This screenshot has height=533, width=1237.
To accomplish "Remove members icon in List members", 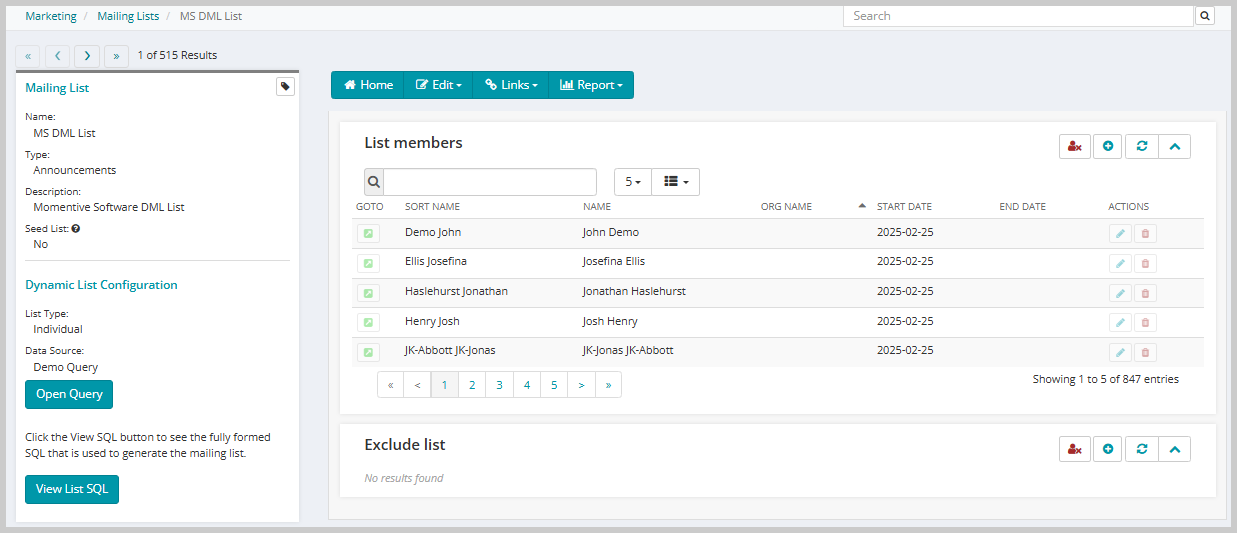I will point(1075,146).
